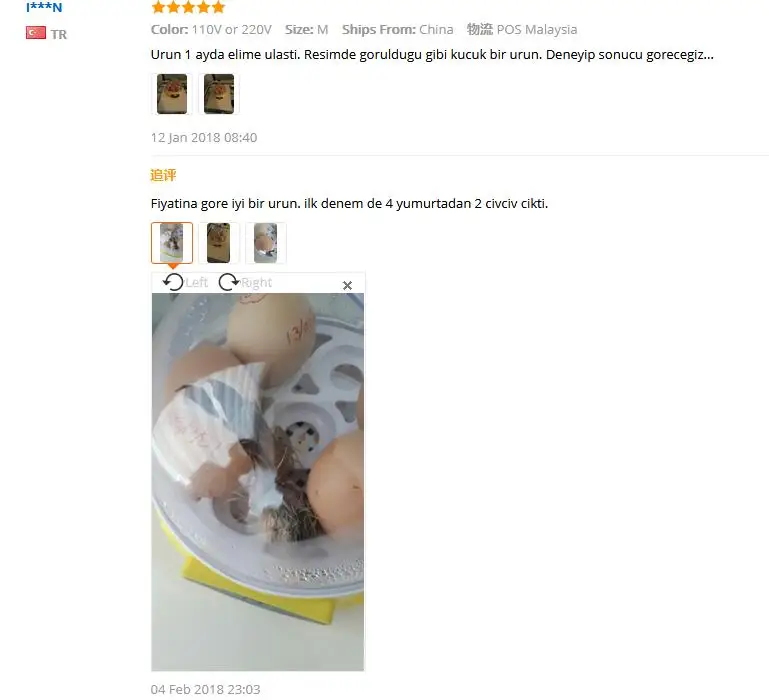View the second follow-up review thumbnail
The image size is (769, 700).
click(219, 243)
